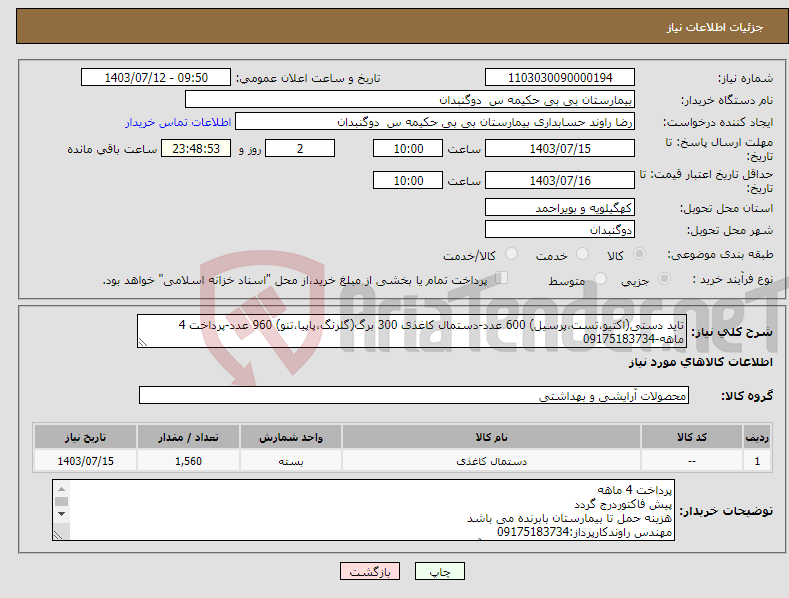Select the متوسط purchase type radio
789x598 pixels.
coord(600,279)
